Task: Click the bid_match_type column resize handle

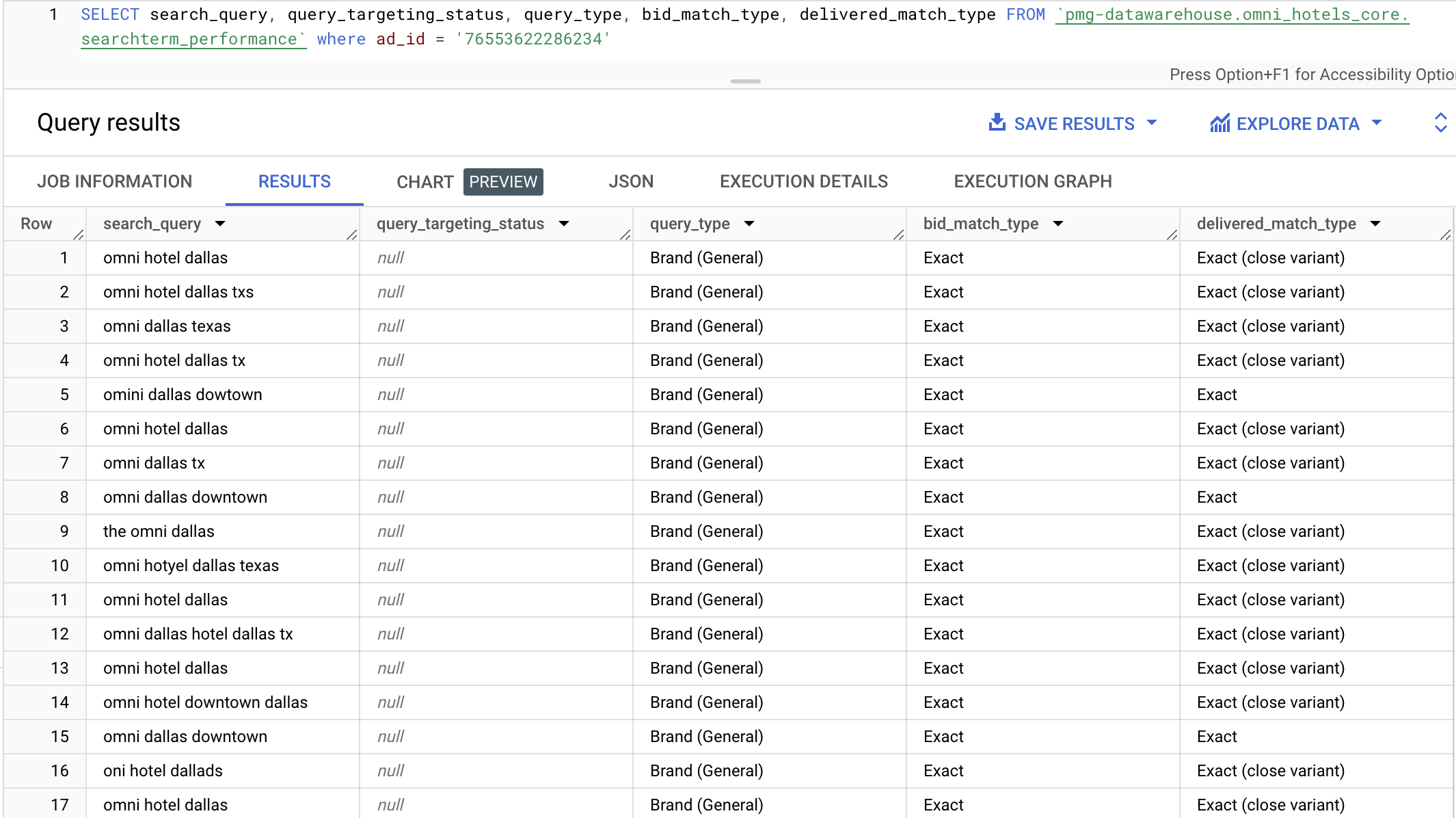Action: point(1172,235)
